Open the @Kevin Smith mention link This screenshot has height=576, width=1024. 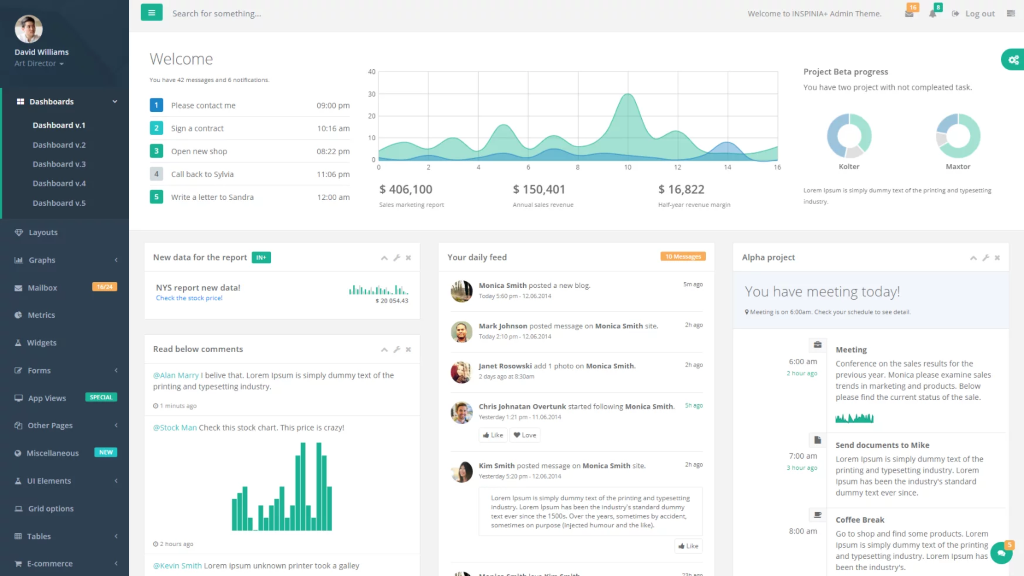click(x=177, y=566)
